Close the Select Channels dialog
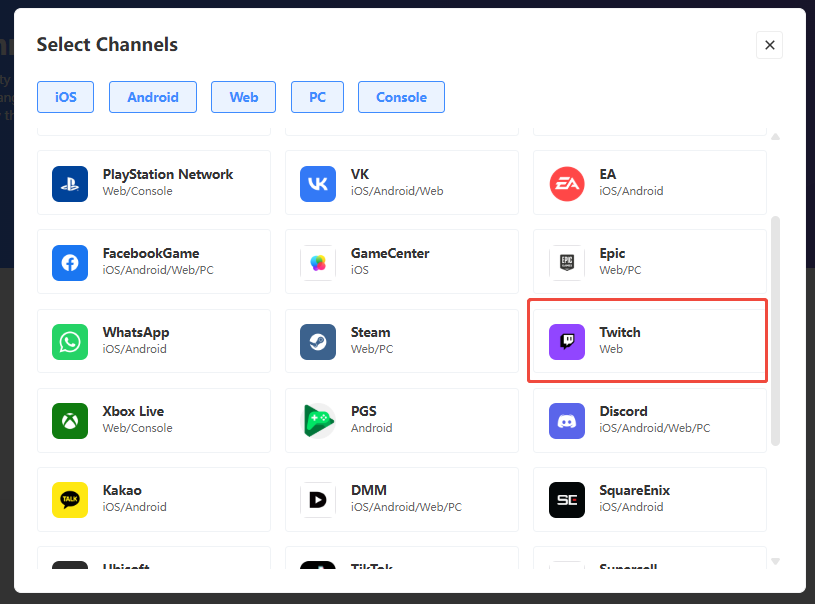815x604 pixels. pos(769,45)
